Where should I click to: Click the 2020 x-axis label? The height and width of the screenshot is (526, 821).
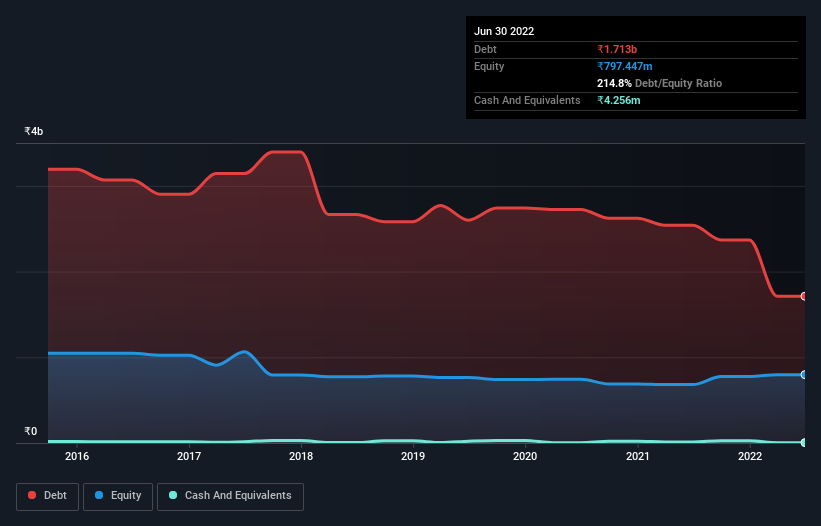tap(525, 456)
